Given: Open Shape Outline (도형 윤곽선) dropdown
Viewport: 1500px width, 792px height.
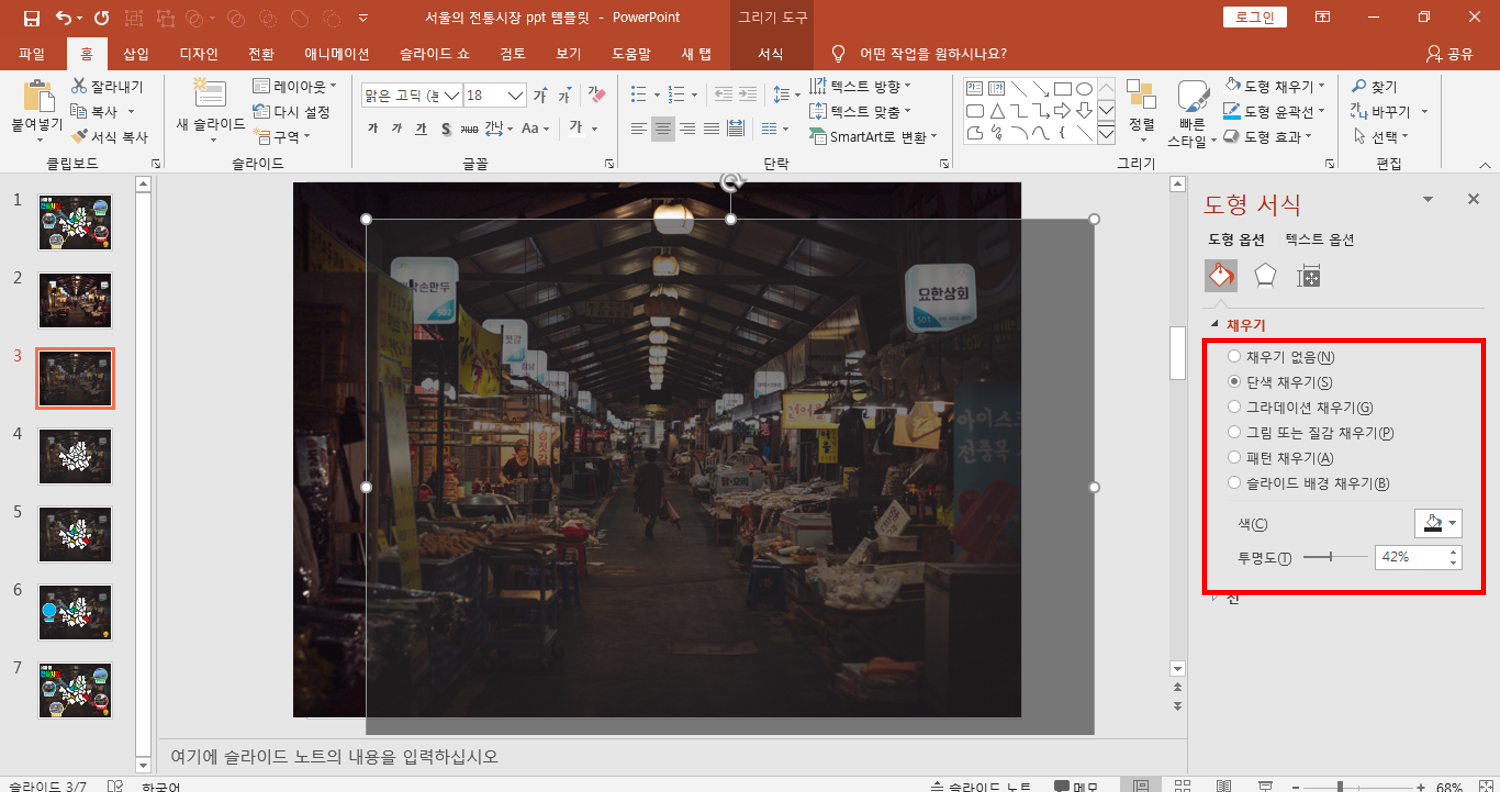Looking at the screenshot, I should pyautogui.click(x=1274, y=112).
